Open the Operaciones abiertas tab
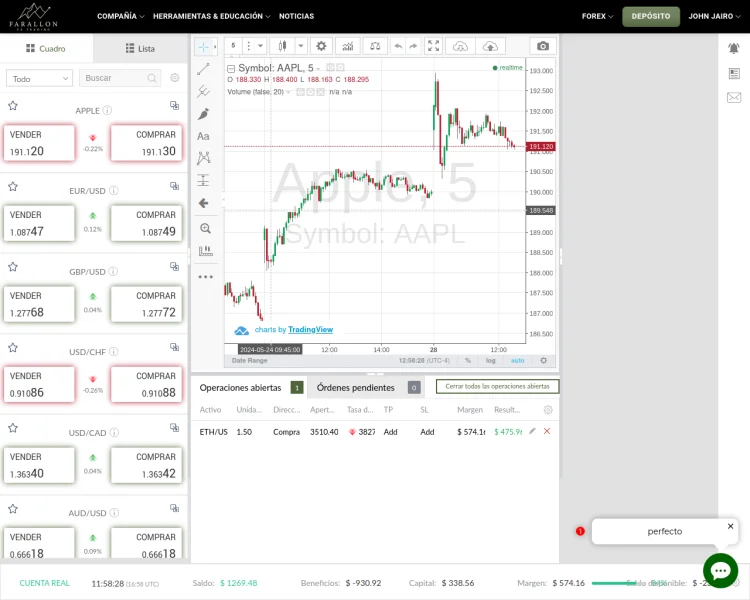The width and height of the screenshot is (750, 600). pyautogui.click(x=251, y=388)
